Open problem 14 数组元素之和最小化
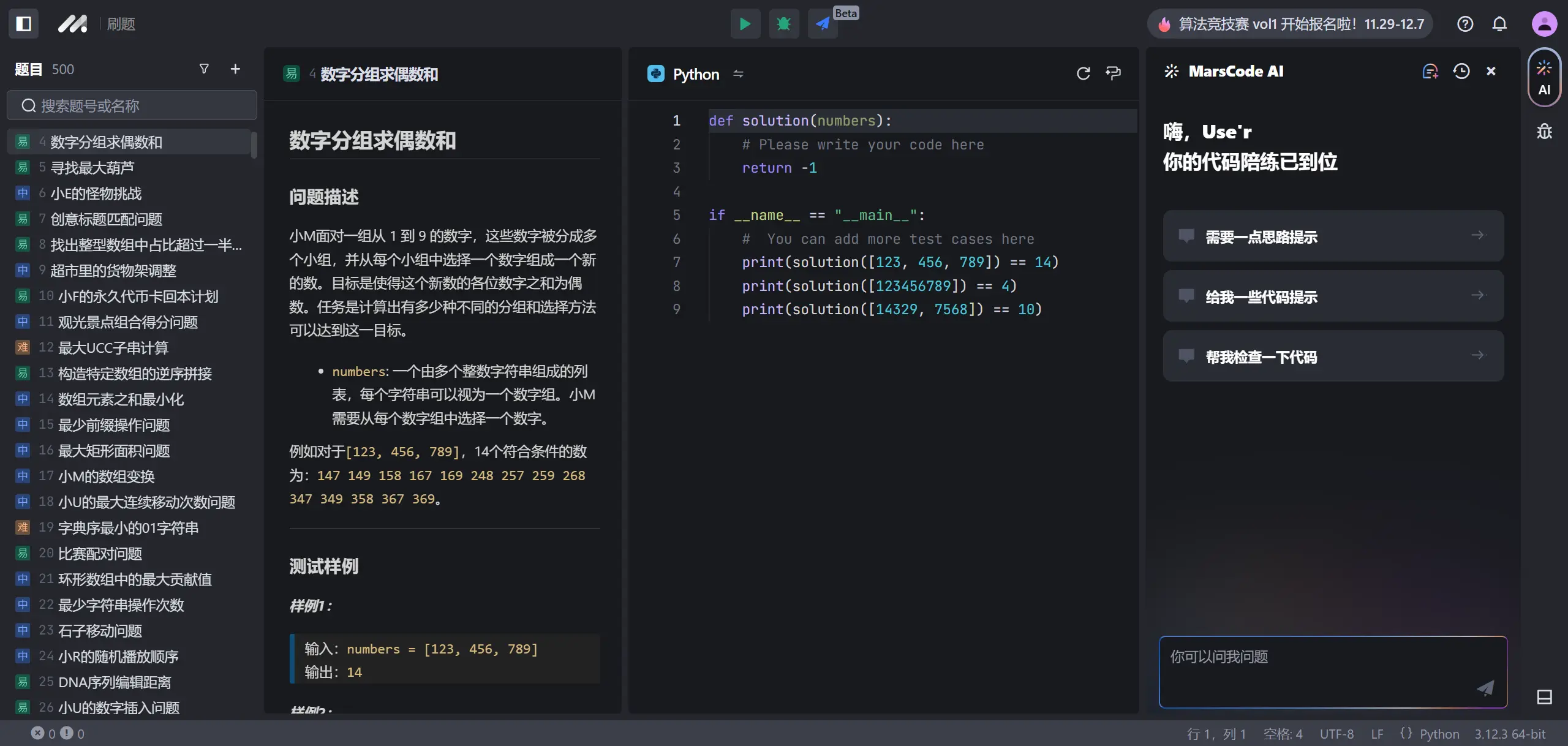 [129, 399]
